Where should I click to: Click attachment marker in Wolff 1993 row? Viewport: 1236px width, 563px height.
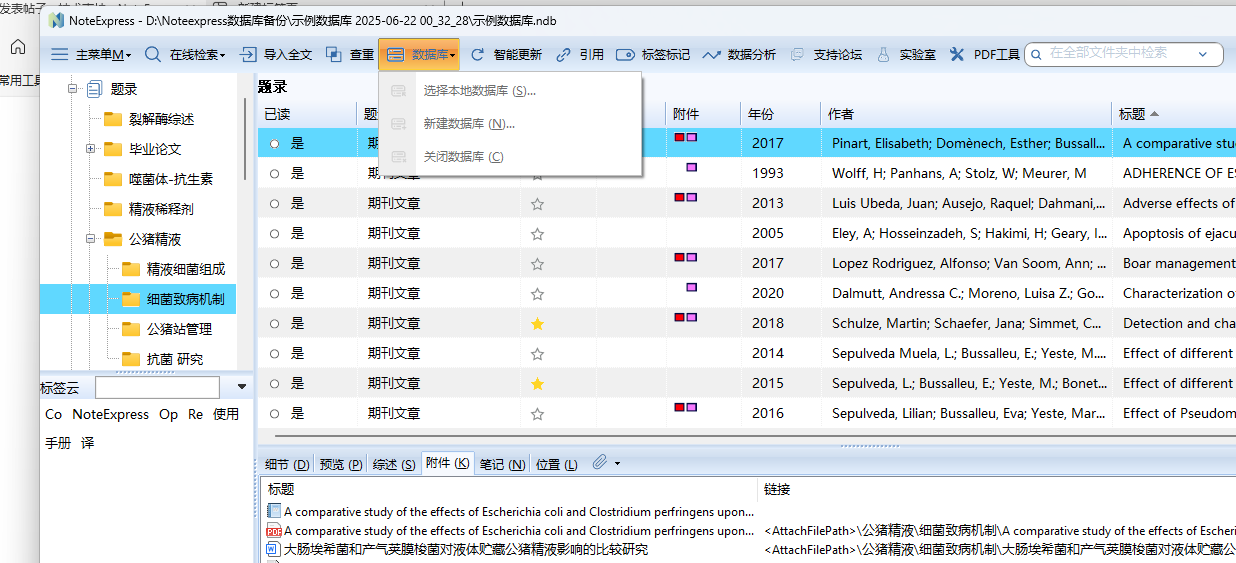(x=691, y=168)
